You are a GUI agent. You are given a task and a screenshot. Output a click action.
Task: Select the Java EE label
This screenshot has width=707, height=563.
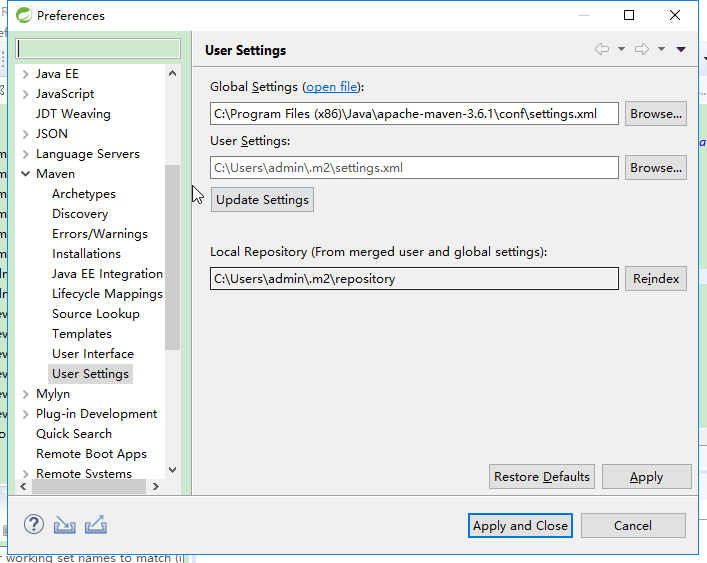[57, 74]
